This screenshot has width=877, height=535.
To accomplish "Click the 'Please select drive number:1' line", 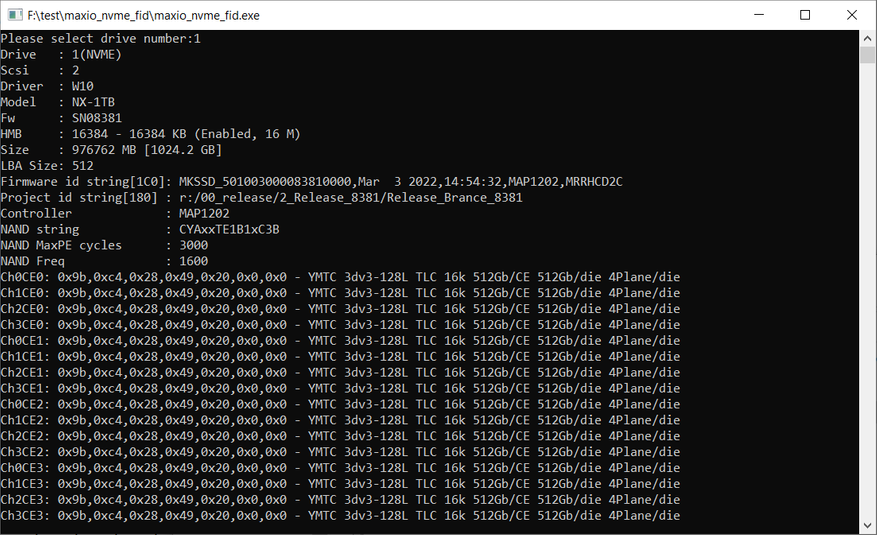I will click(x=101, y=39).
